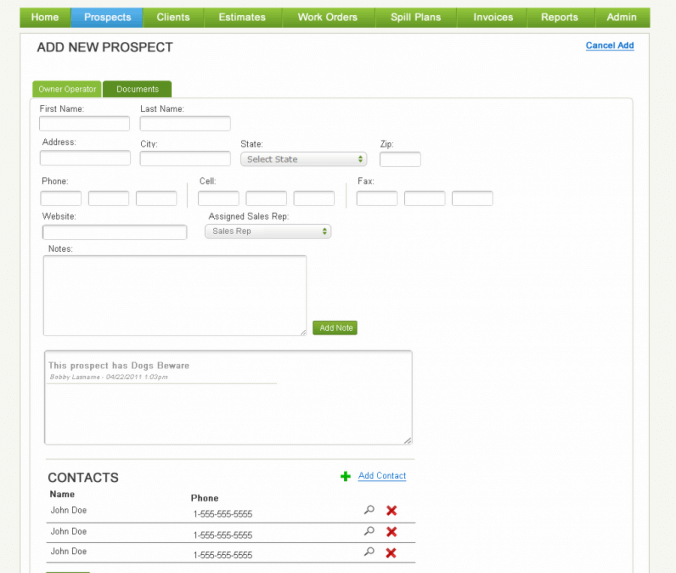This screenshot has height=573, width=676.
Task: Delete second John Doe contact with red X
Action: coord(391,532)
